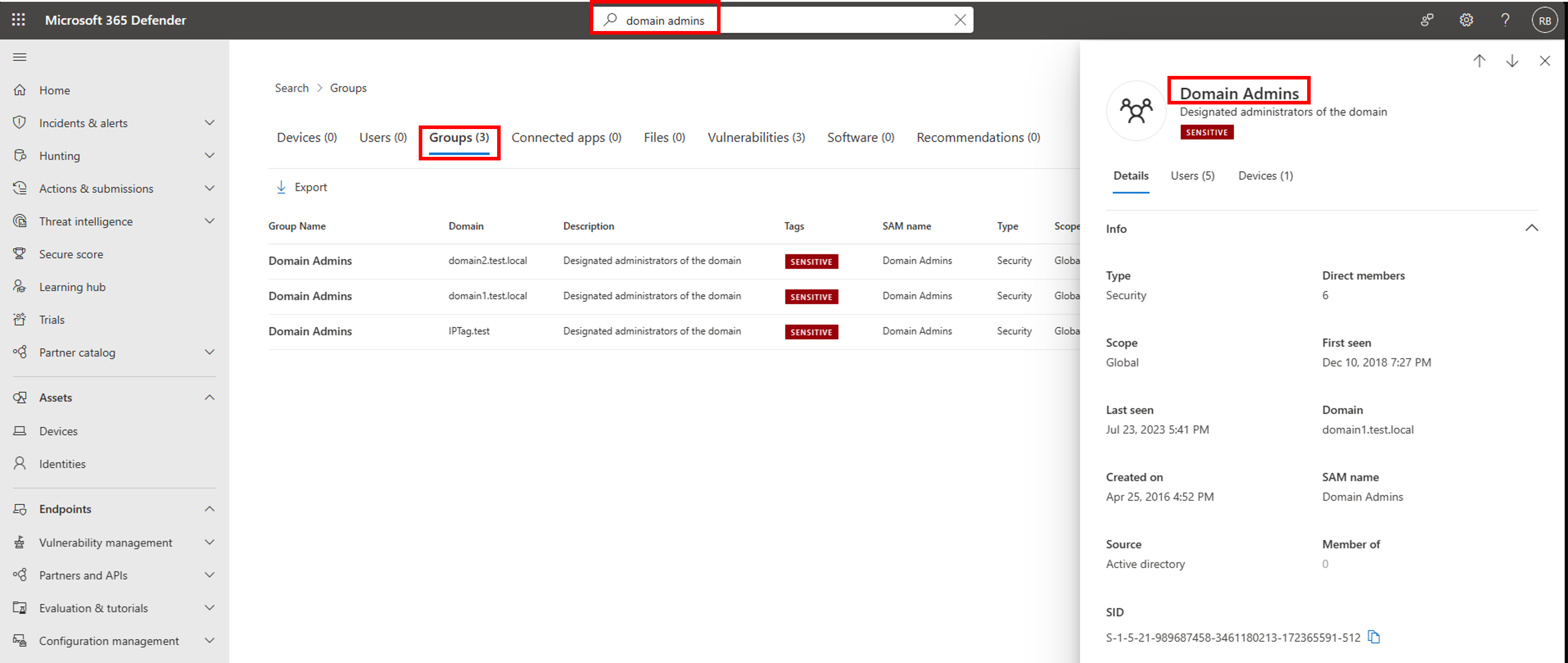
Task: Open the settings gear icon
Action: point(1466,20)
